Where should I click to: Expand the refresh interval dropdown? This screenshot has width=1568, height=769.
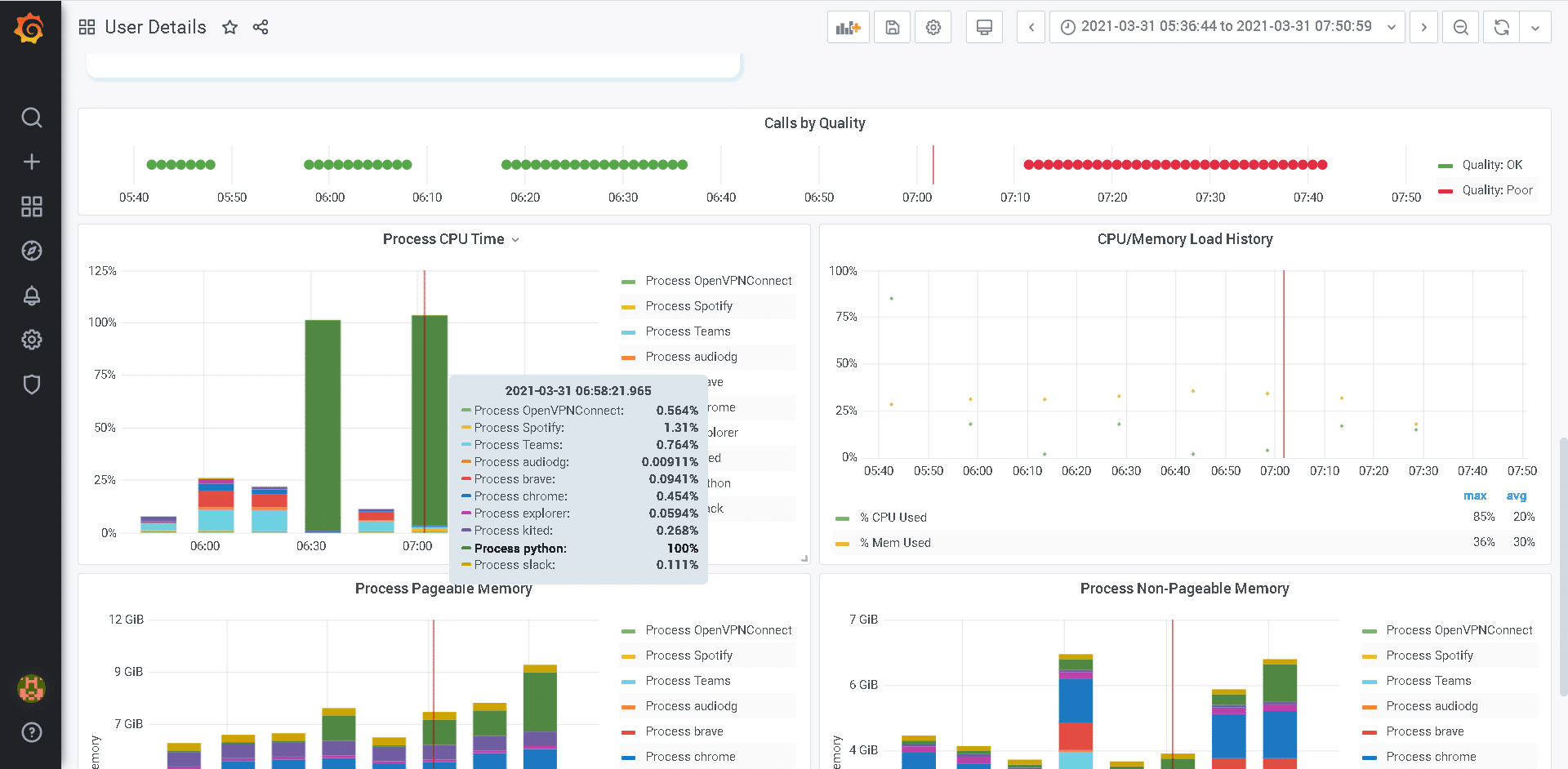coord(1535,27)
